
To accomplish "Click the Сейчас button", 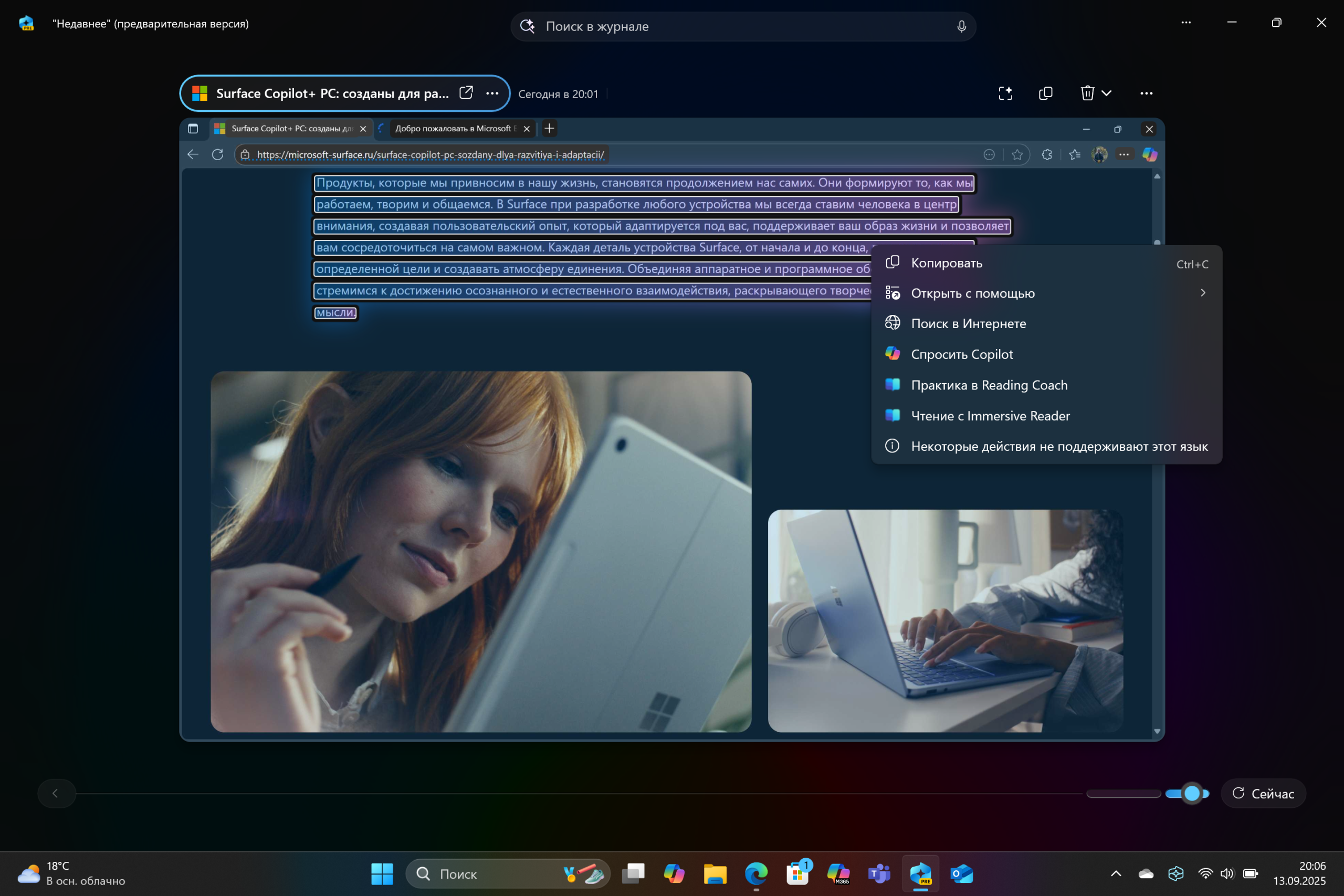I will pyautogui.click(x=1264, y=793).
